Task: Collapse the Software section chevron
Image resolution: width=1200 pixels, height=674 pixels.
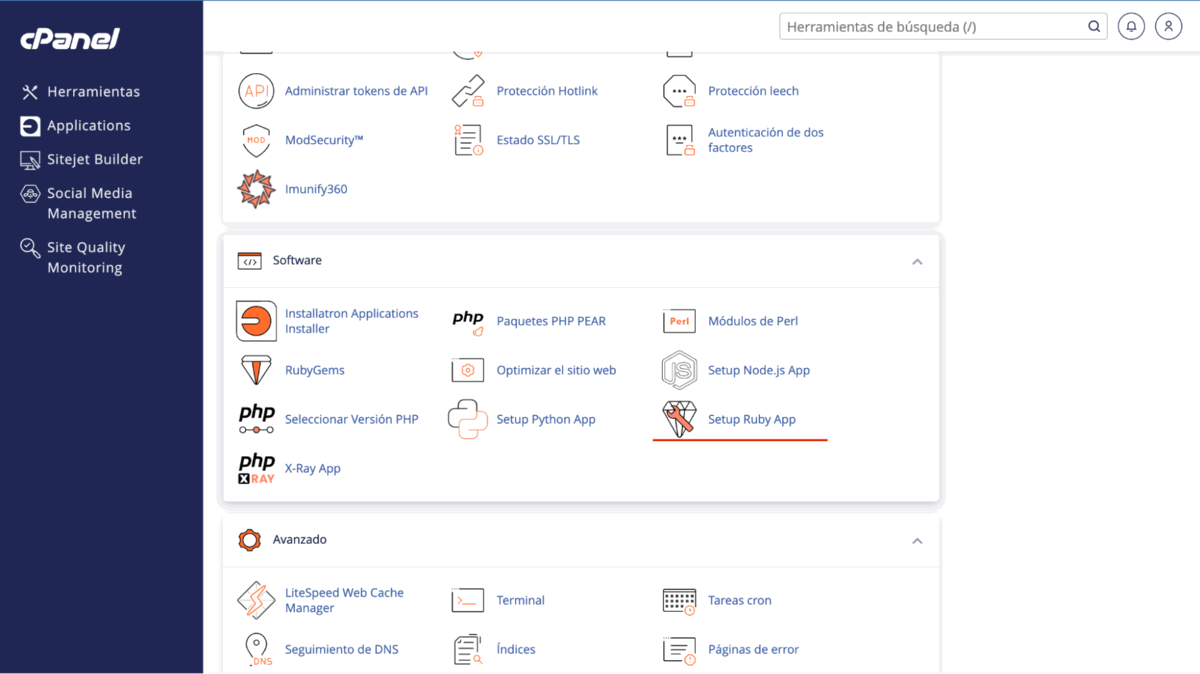Action: click(x=917, y=262)
